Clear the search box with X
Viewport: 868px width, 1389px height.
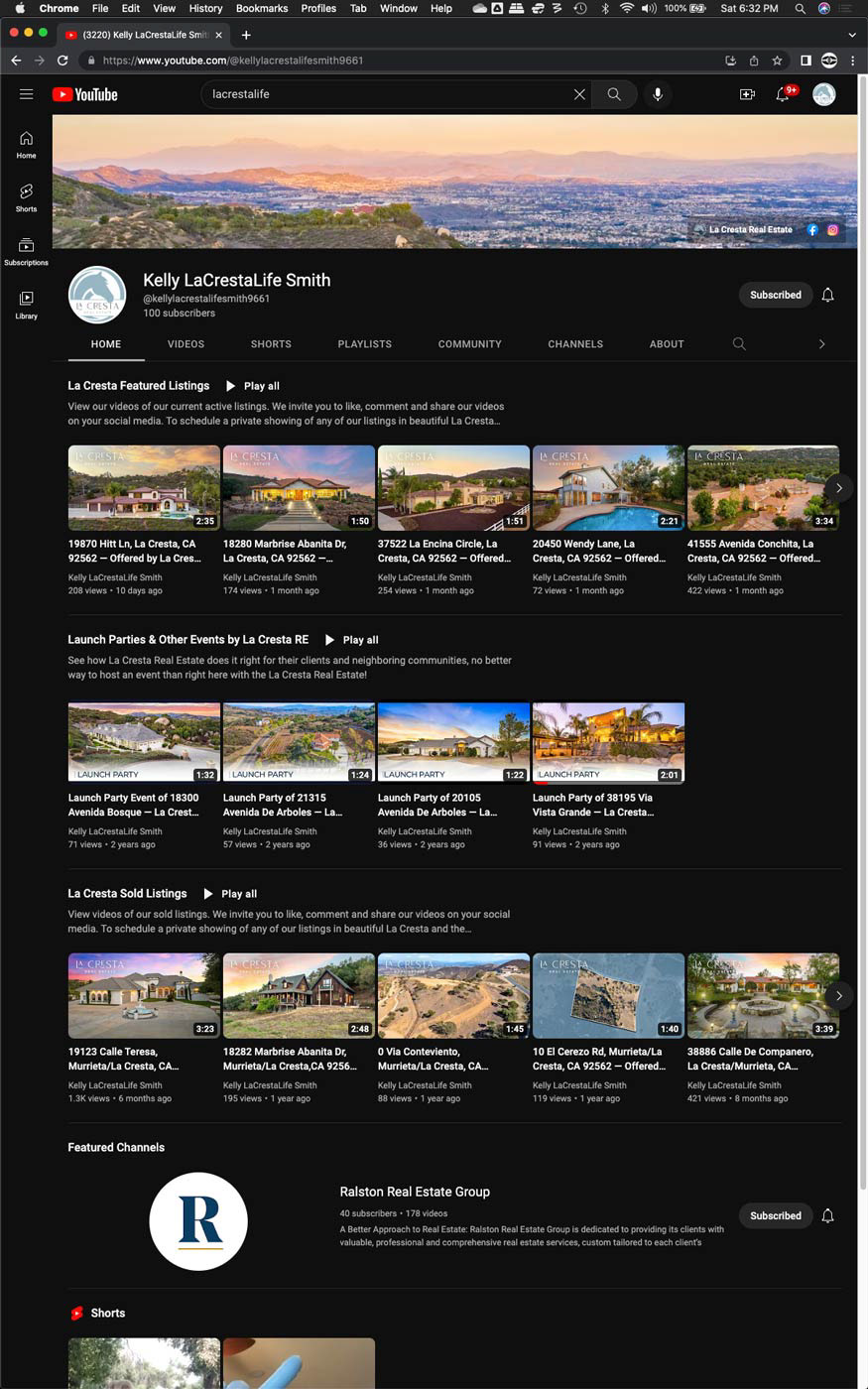579,94
